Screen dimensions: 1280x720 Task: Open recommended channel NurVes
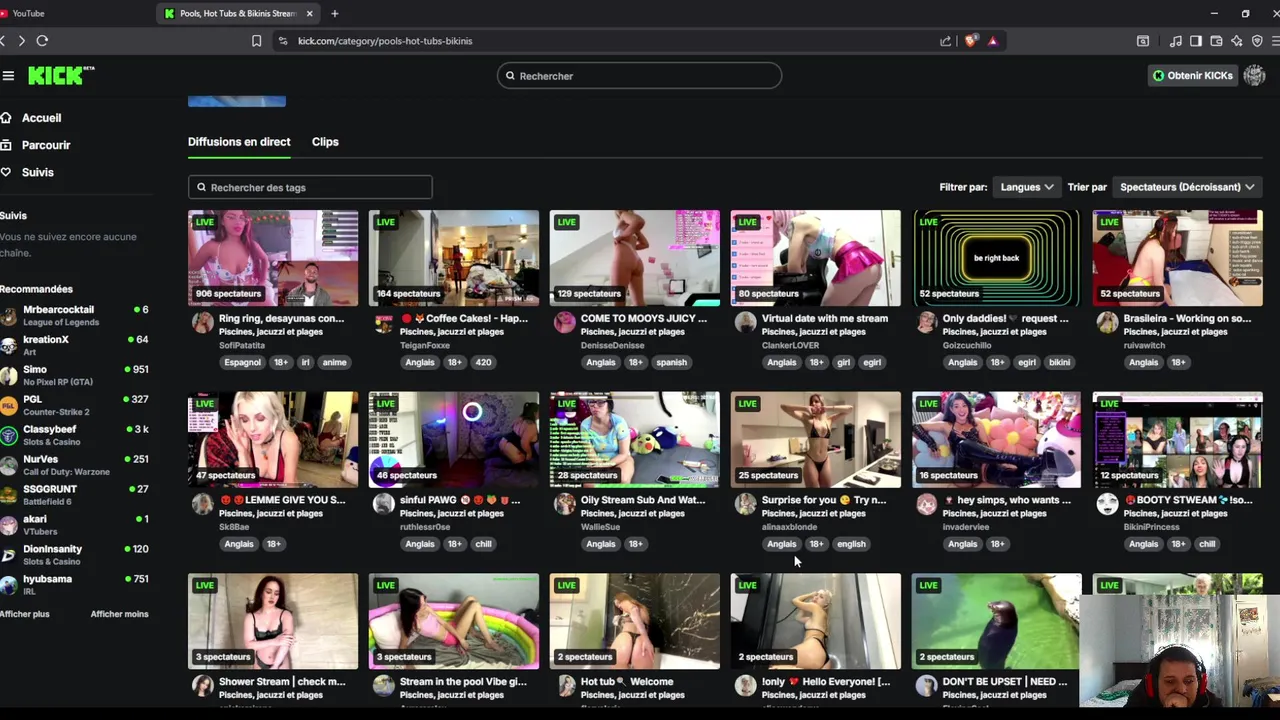[x=74, y=465]
